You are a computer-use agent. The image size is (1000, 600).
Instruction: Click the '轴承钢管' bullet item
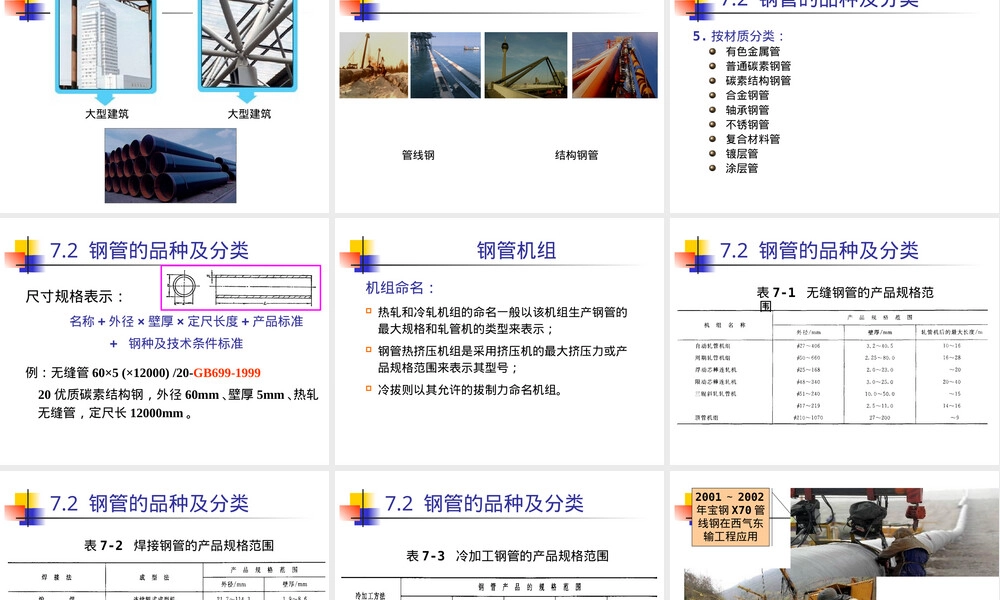747,110
